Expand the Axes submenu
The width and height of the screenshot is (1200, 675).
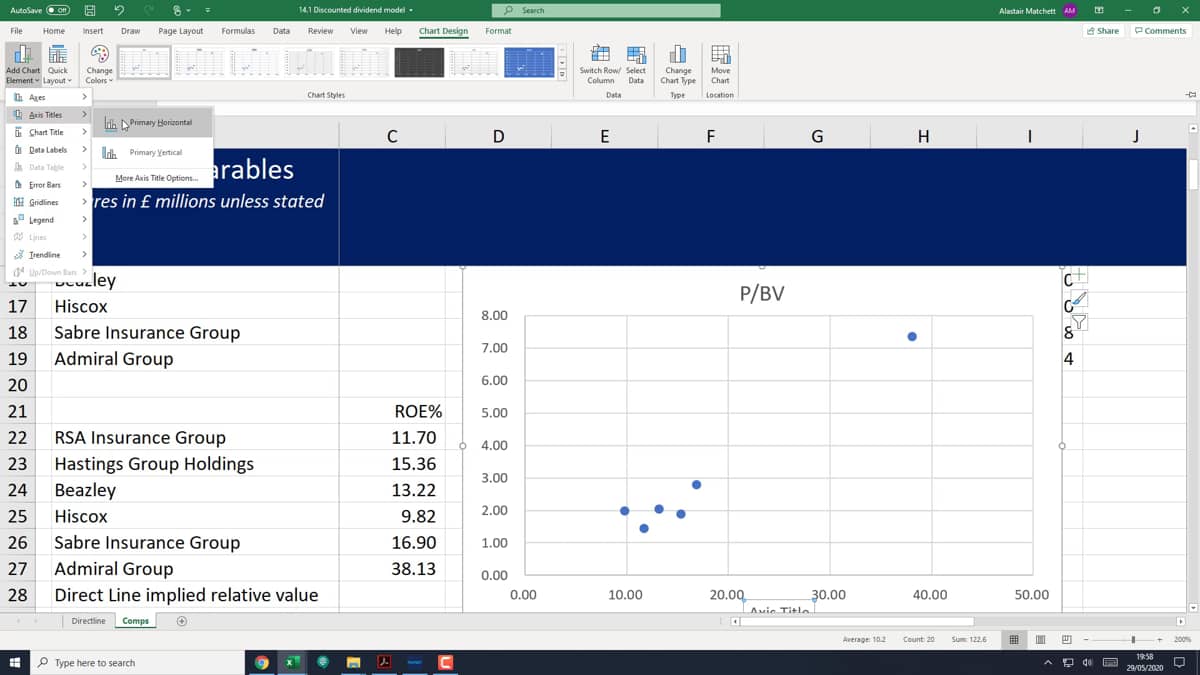pos(47,97)
